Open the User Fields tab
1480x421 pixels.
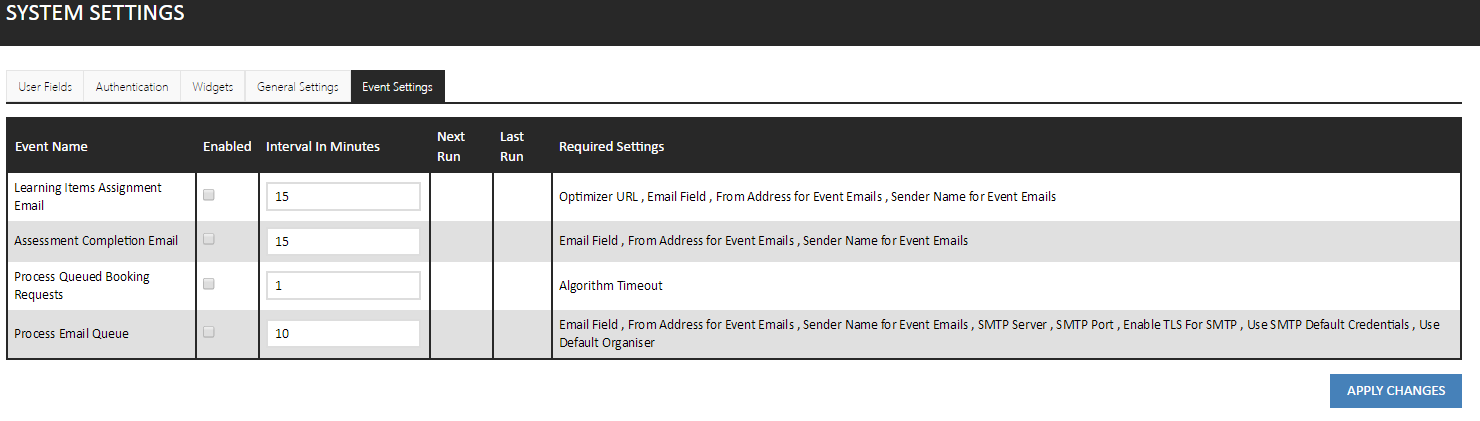pyautogui.click(x=45, y=87)
